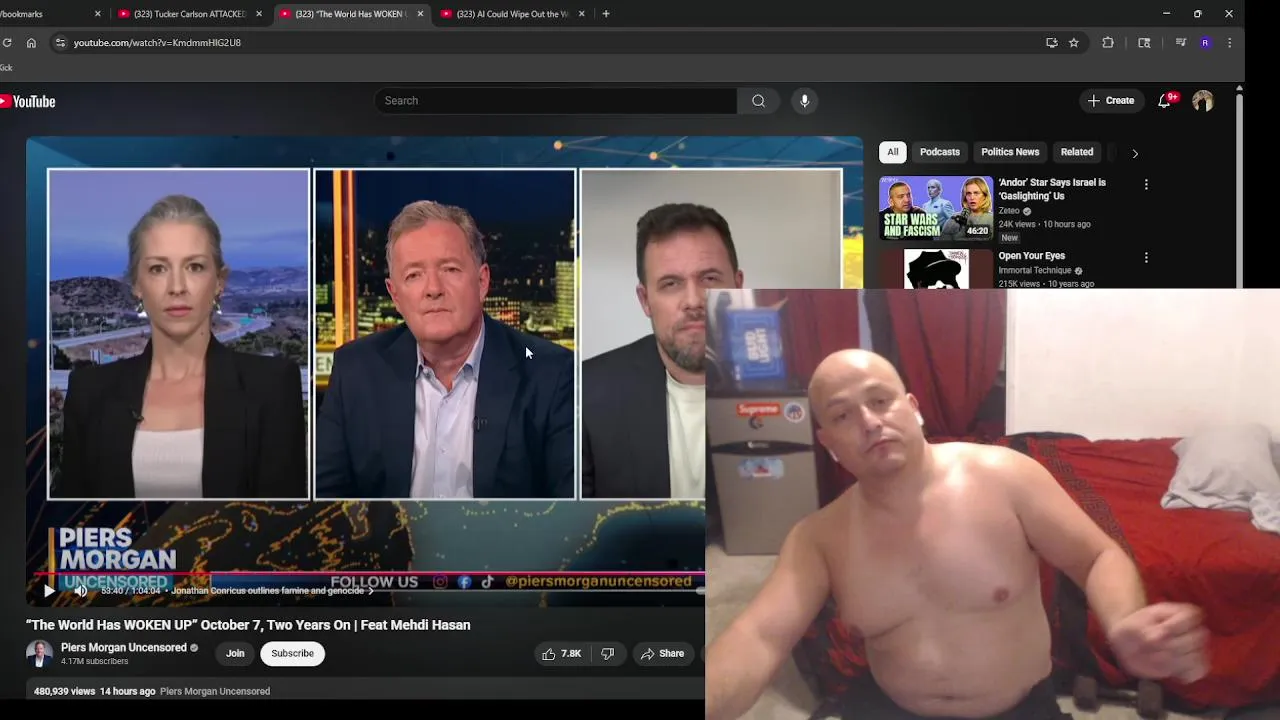Close the Tucker Carlson ATTACKED tab
The image size is (1280, 720).
259,14
